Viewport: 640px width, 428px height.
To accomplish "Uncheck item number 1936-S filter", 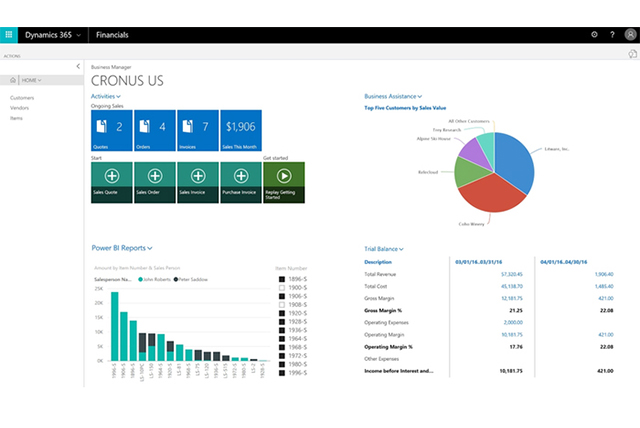I will 282,330.
